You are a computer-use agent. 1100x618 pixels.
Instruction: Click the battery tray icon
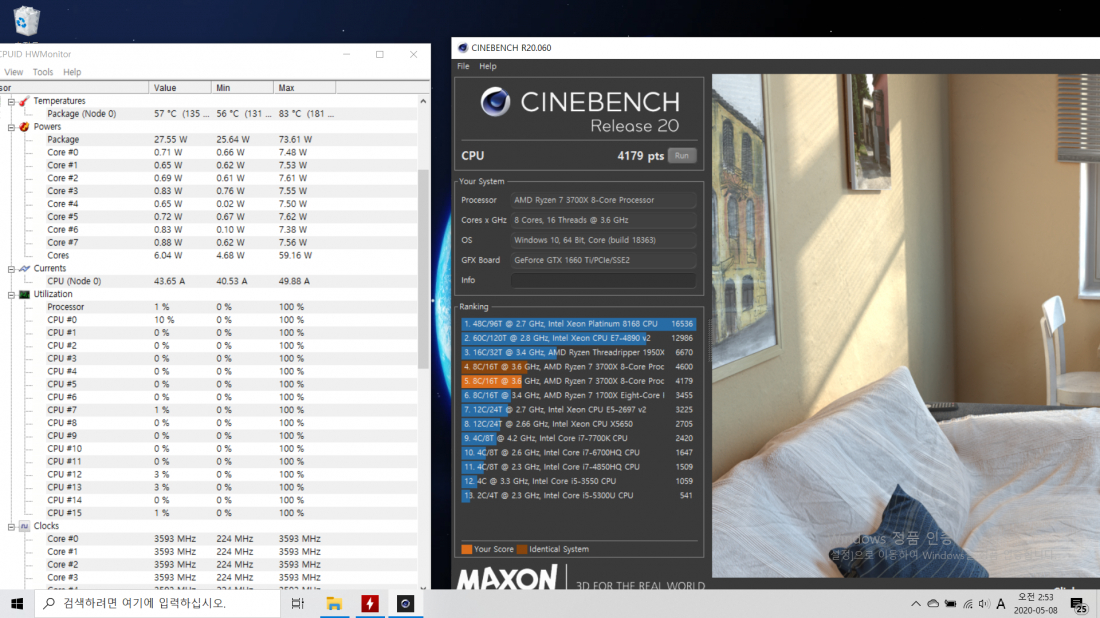click(x=951, y=603)
